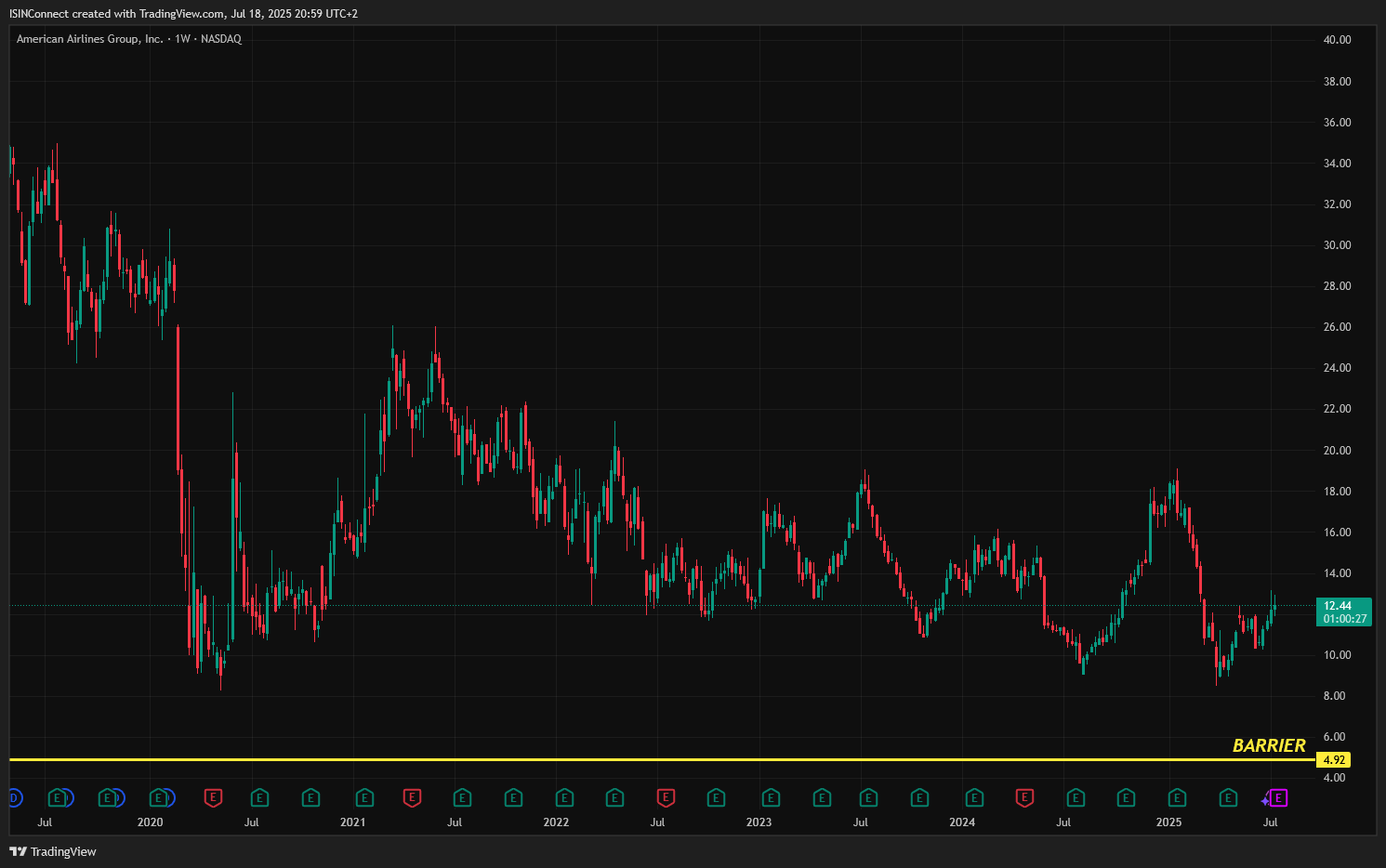
Task: Click the 28.00 price axis label
Action: 1337,286
